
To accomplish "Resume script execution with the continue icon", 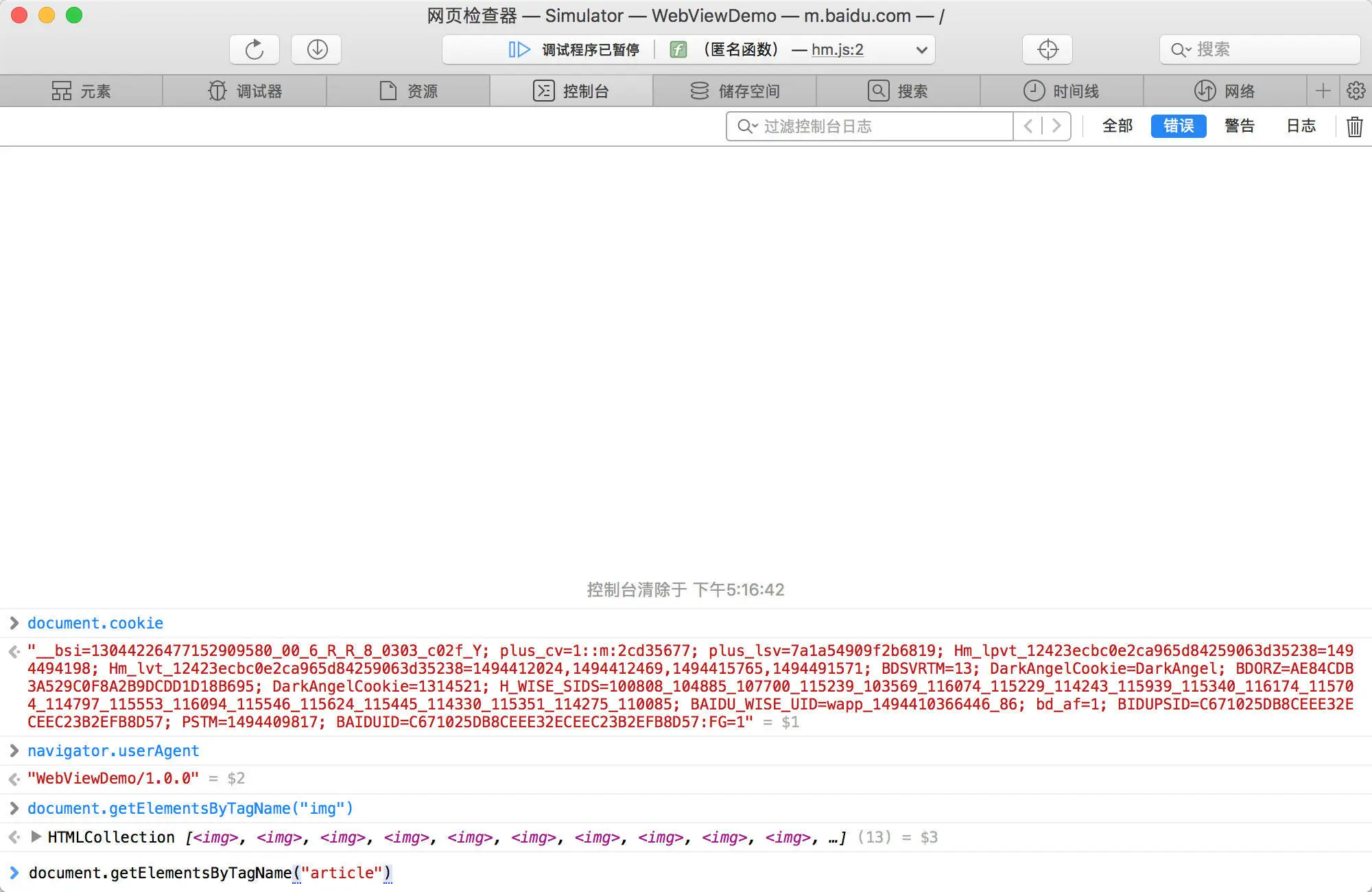I will pyautogui.click(x=519, y=49).
